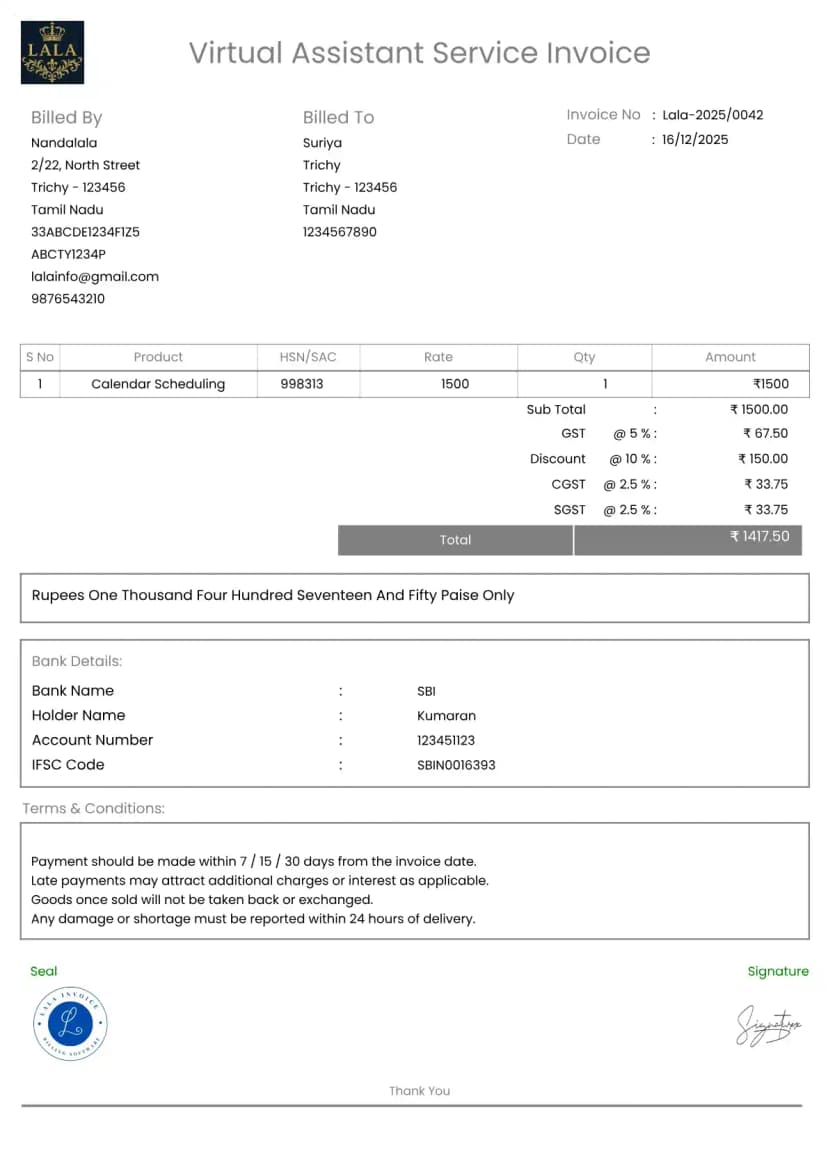Image resolution: width=828 pixels, height=1172 pixels.
Task: Click the 'Payment should be made within' line
Action: point(253,862)
